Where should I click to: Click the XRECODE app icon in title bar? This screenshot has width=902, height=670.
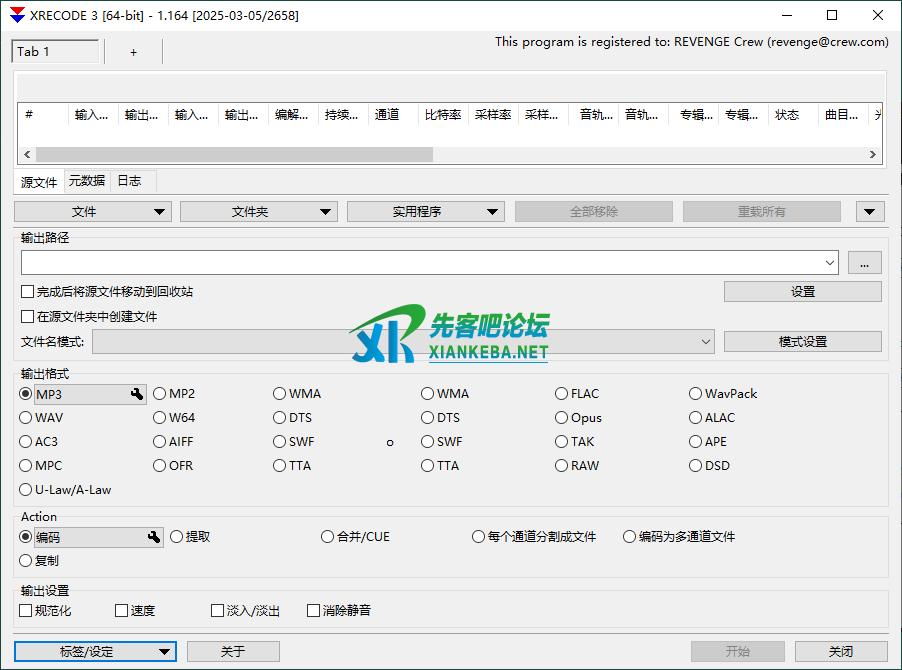point(17,15)
